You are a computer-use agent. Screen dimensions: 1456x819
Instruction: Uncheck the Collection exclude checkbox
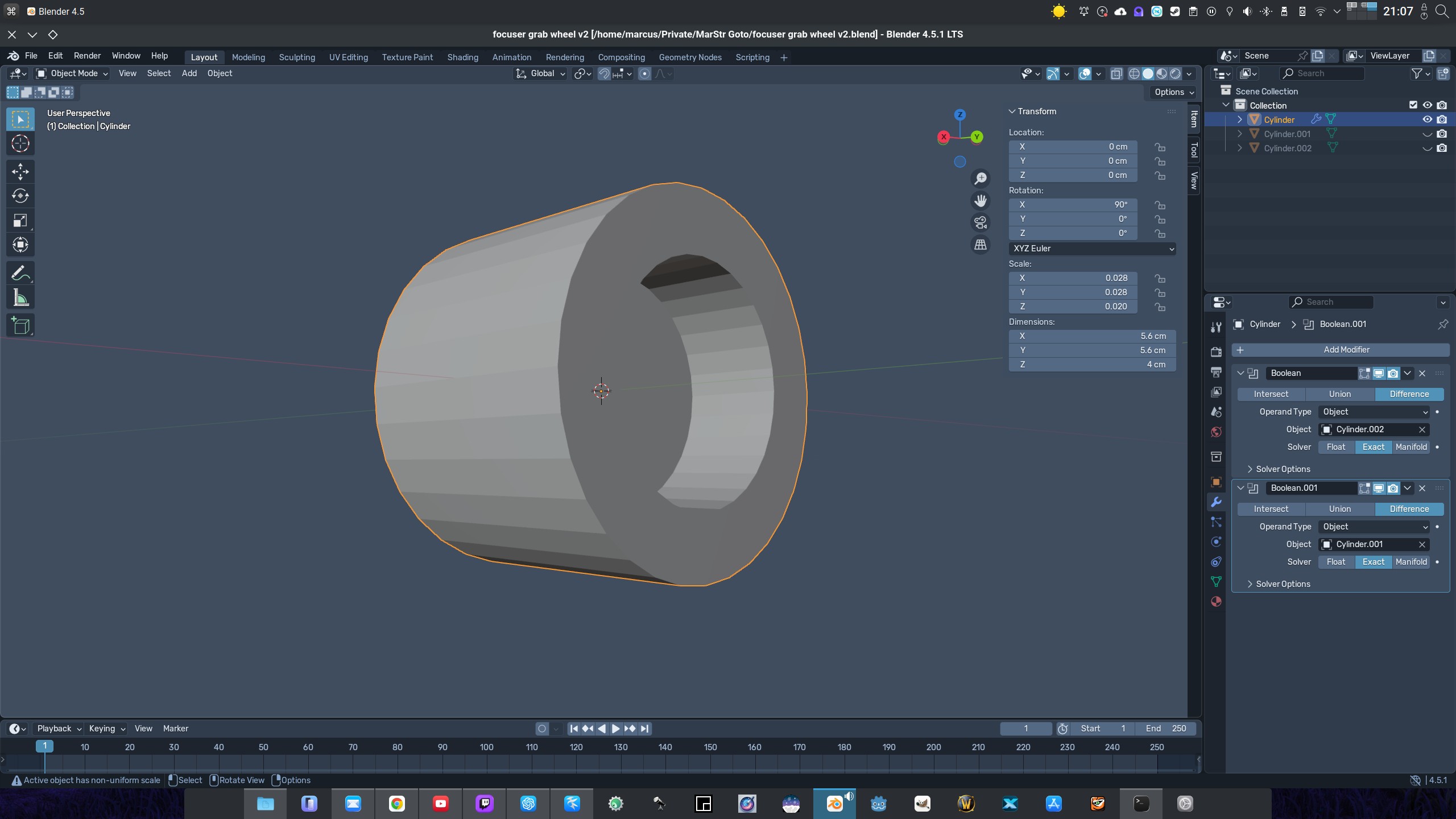click(1413, 105)
